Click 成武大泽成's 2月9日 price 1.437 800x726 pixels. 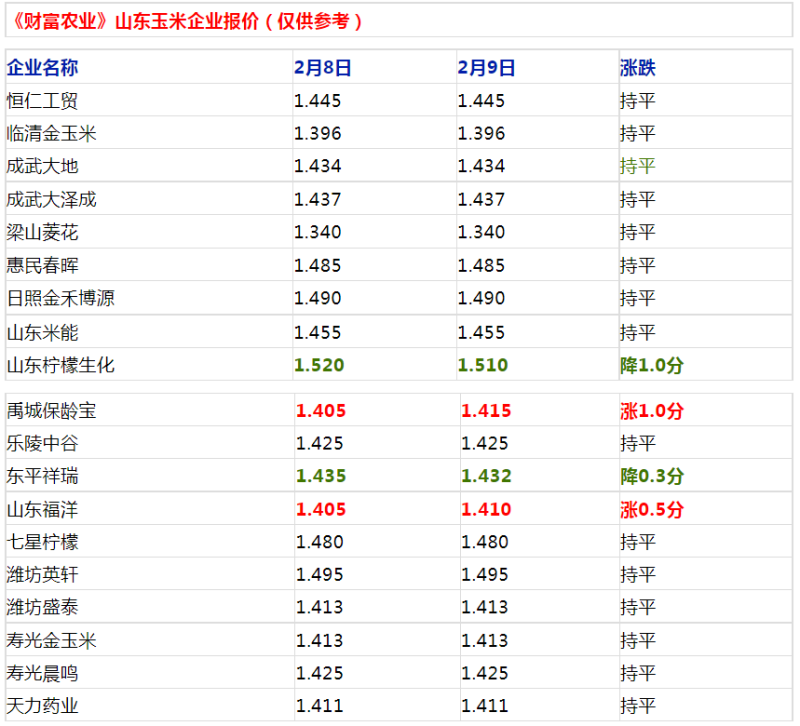click(x=481, y=199)
